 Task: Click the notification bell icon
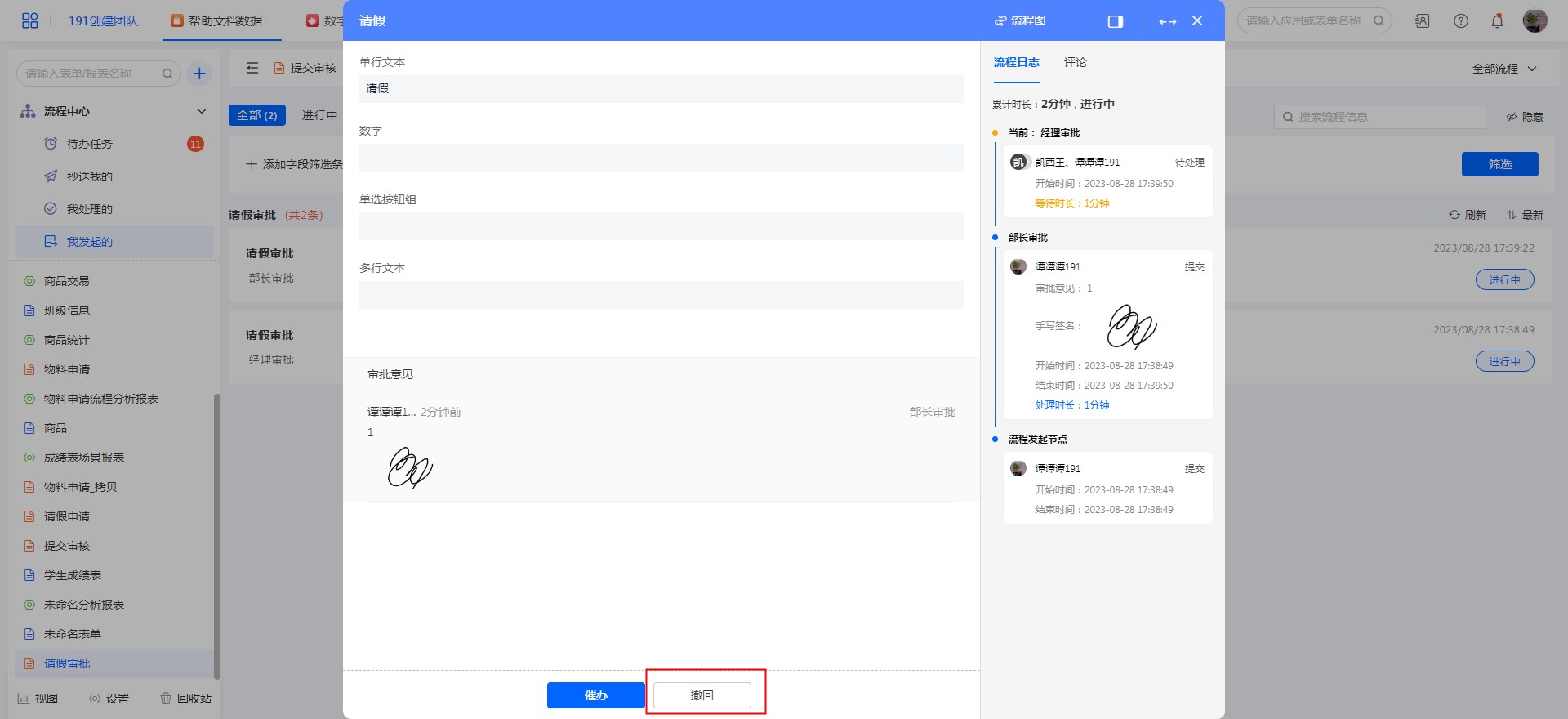tap(1497, 21)
